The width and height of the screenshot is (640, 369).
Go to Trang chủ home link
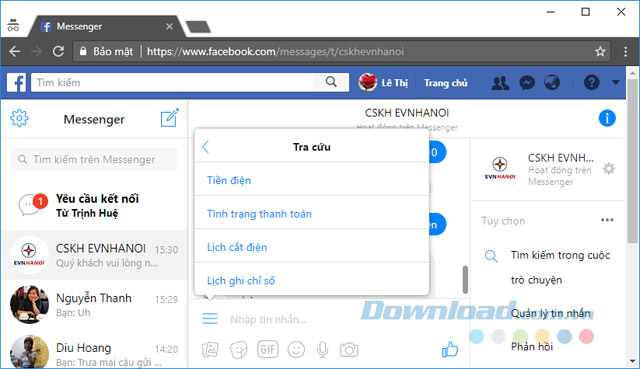point(446,83)
